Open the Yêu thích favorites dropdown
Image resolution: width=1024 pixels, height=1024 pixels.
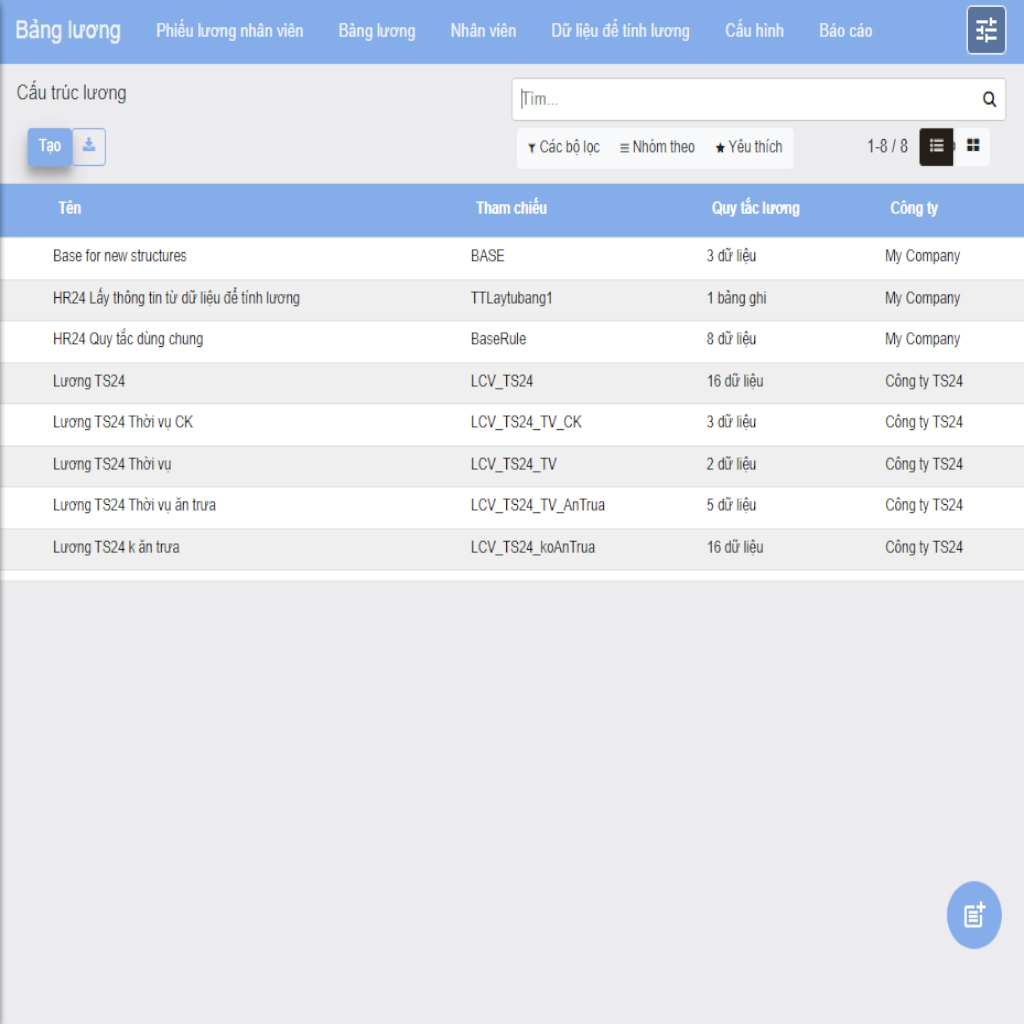748,147
